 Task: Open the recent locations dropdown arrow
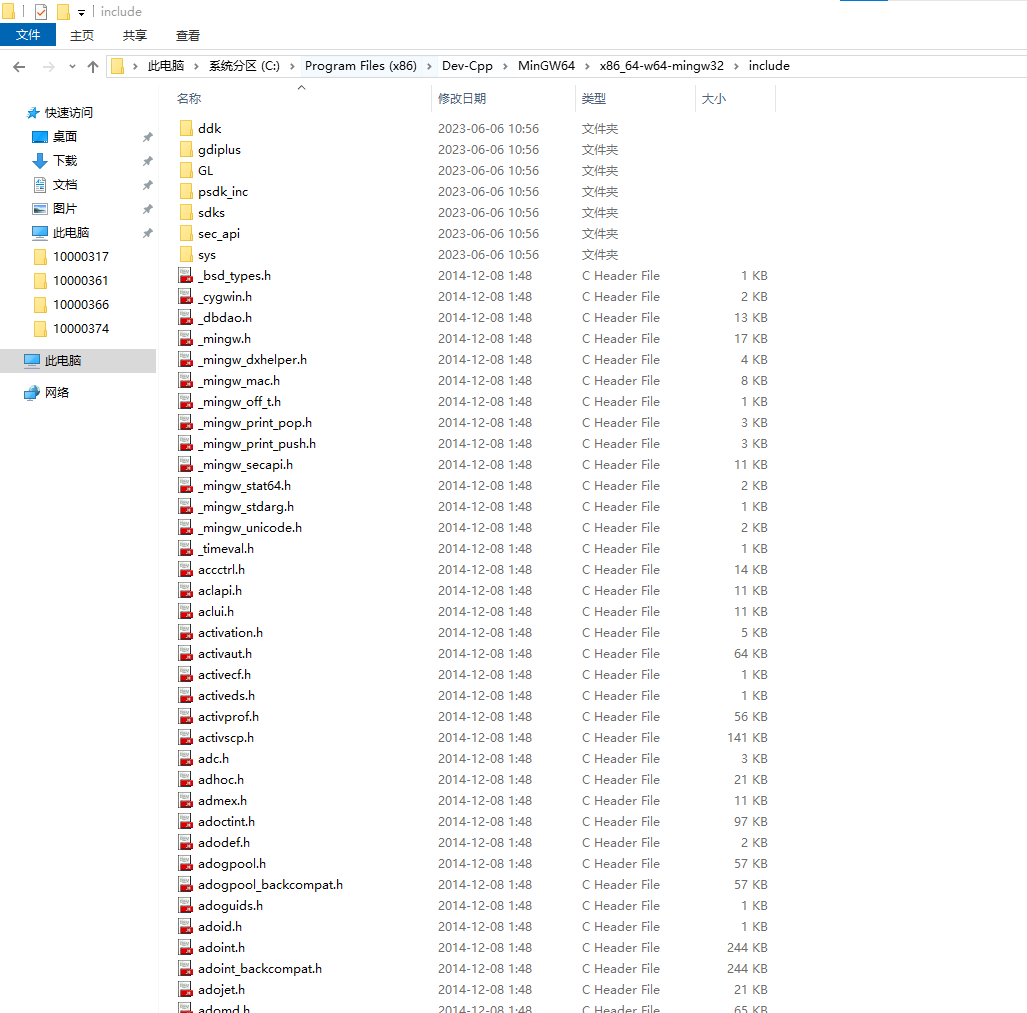(x=72, y=67)
